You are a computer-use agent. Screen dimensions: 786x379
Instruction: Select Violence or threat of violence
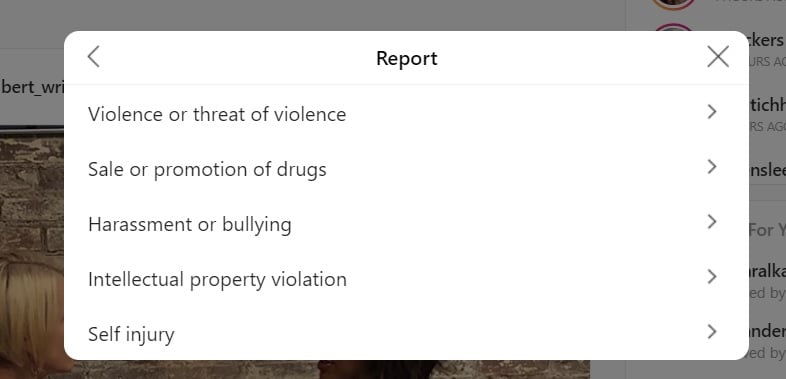coord(407,113)
